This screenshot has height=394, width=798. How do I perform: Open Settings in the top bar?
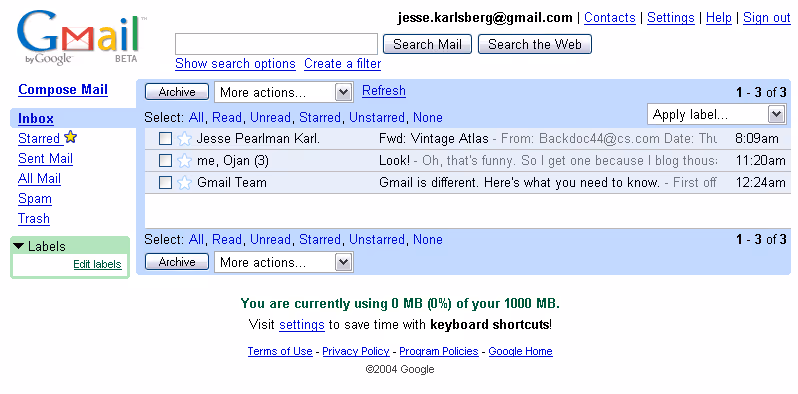(x=671, y=18)
